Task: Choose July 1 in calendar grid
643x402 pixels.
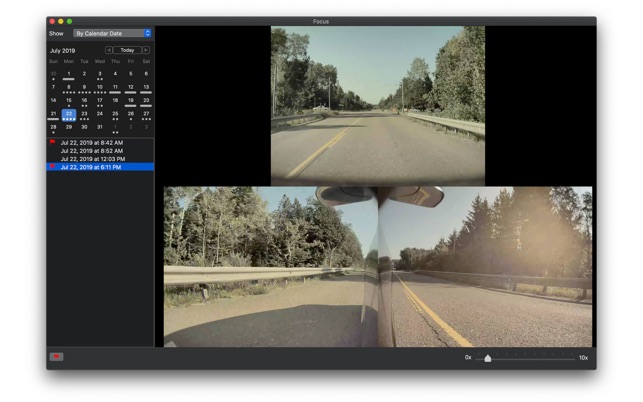Action: pyautogui.click(x=69, y=73)
